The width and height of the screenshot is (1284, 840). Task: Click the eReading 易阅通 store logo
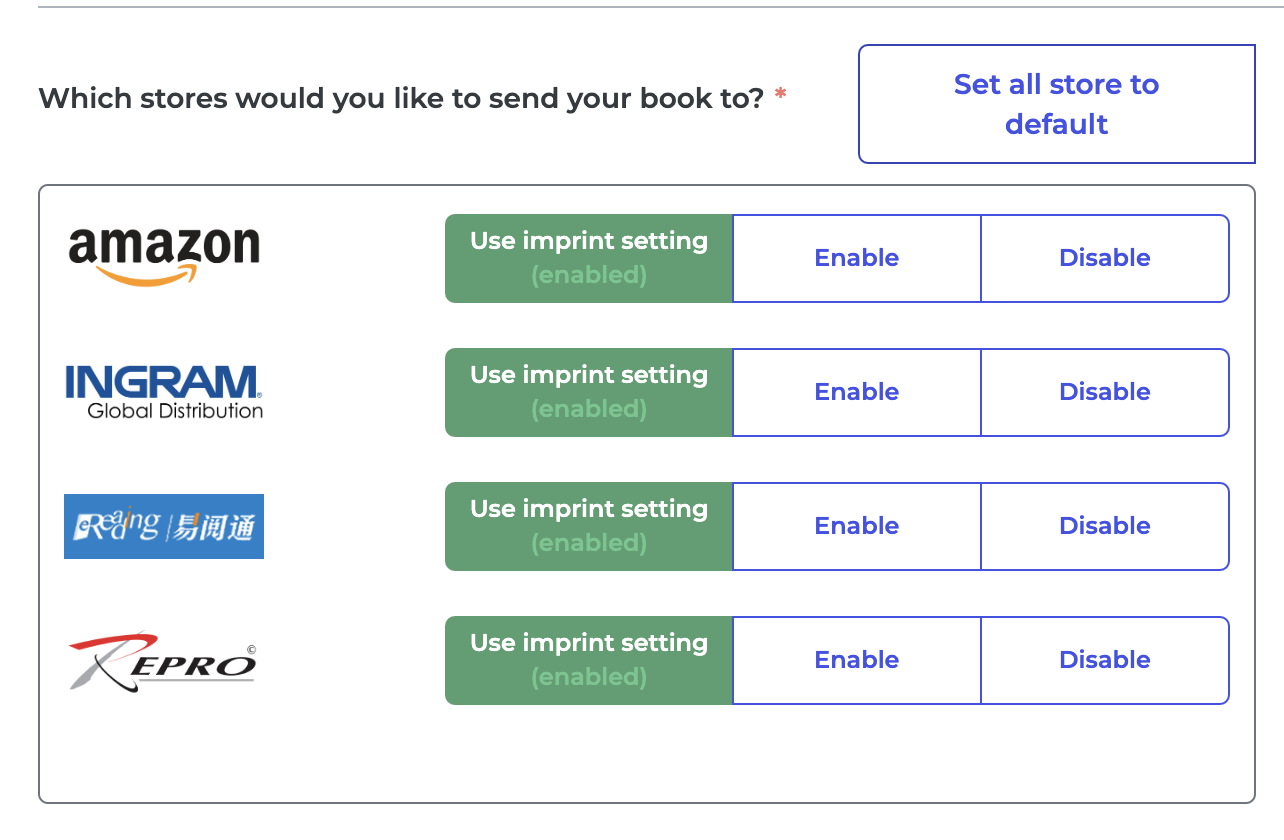pyautogui.click(x=163, y=527)
